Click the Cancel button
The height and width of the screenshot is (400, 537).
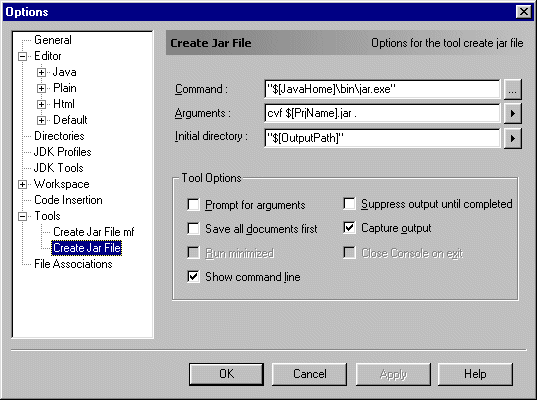point(310,374)
